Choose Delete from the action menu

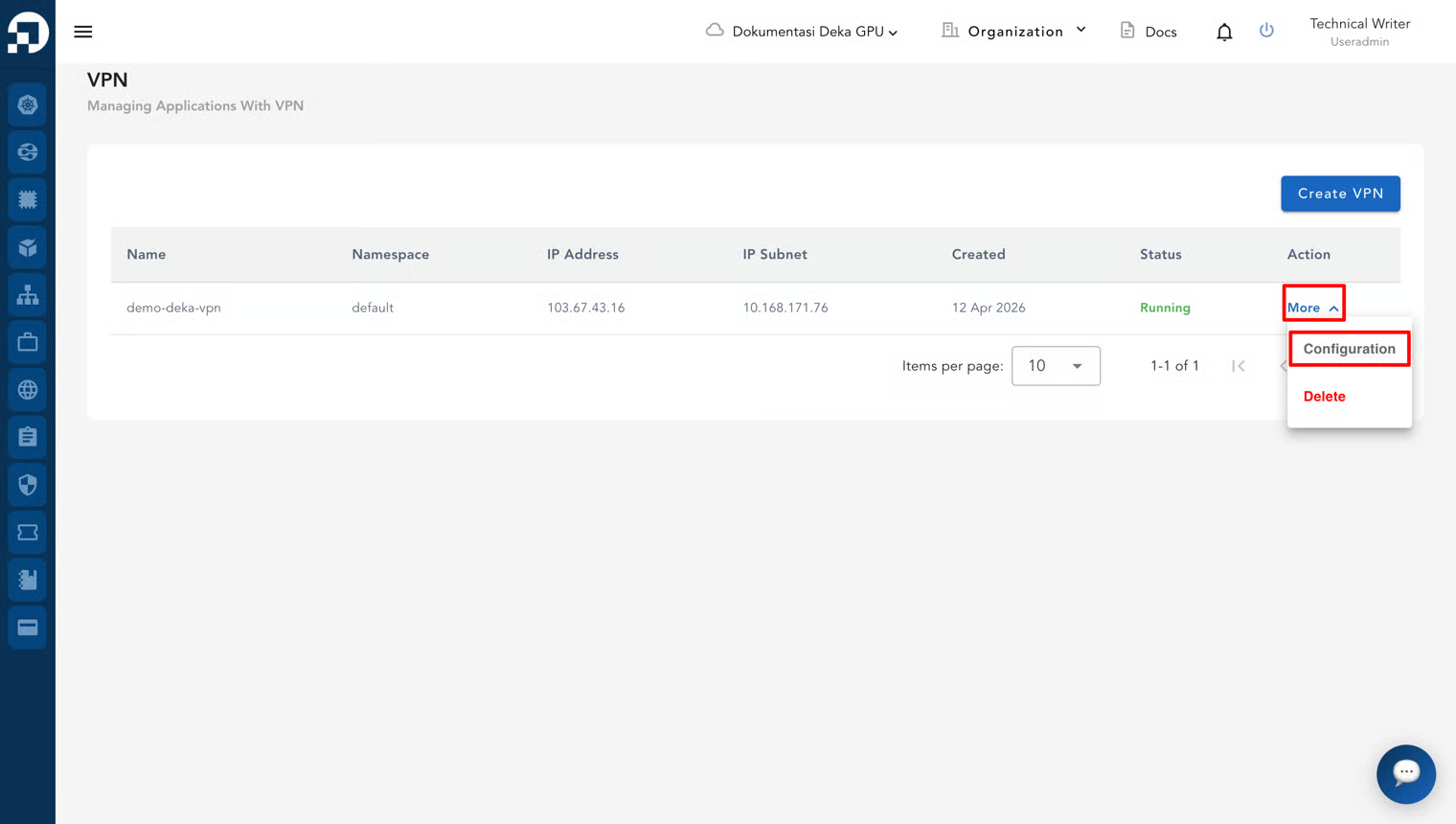(x=1324, y=397)
